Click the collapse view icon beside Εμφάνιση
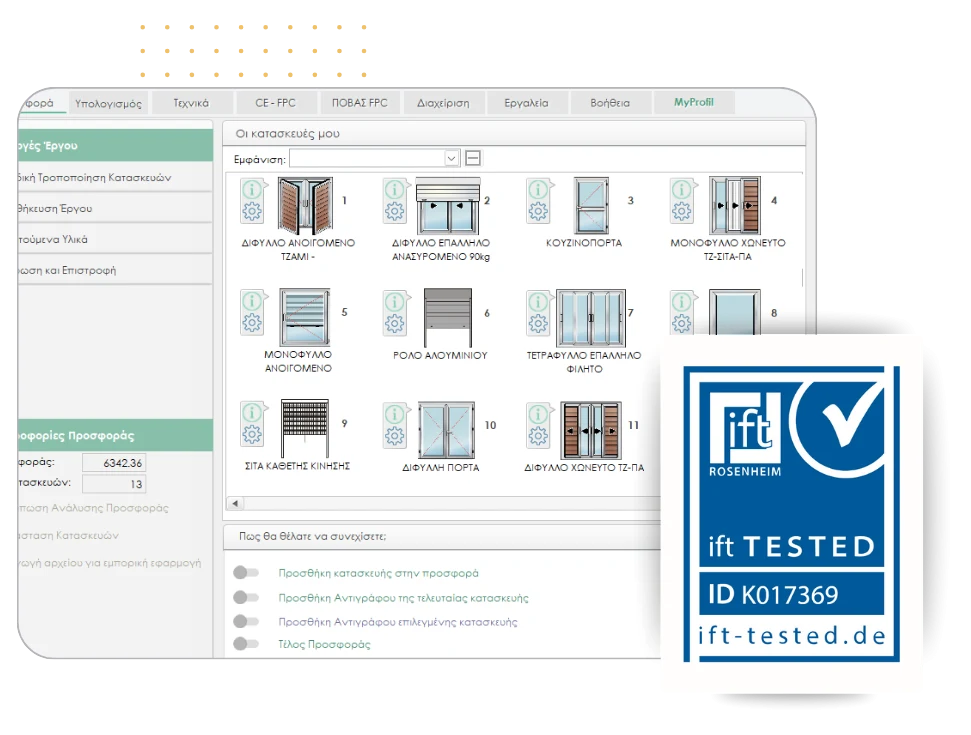 pyautogui.click(x=473, y=159)
